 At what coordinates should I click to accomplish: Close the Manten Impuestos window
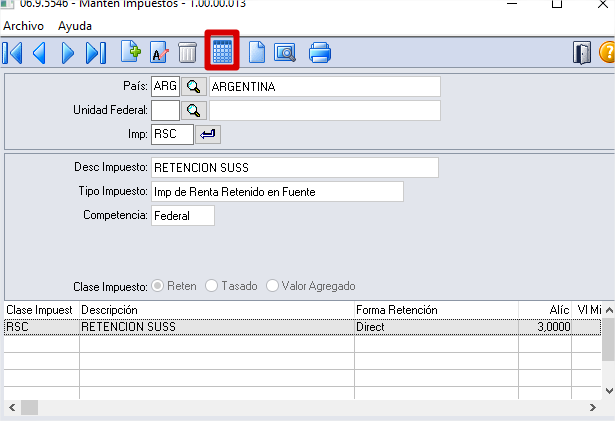click(602, 4)
